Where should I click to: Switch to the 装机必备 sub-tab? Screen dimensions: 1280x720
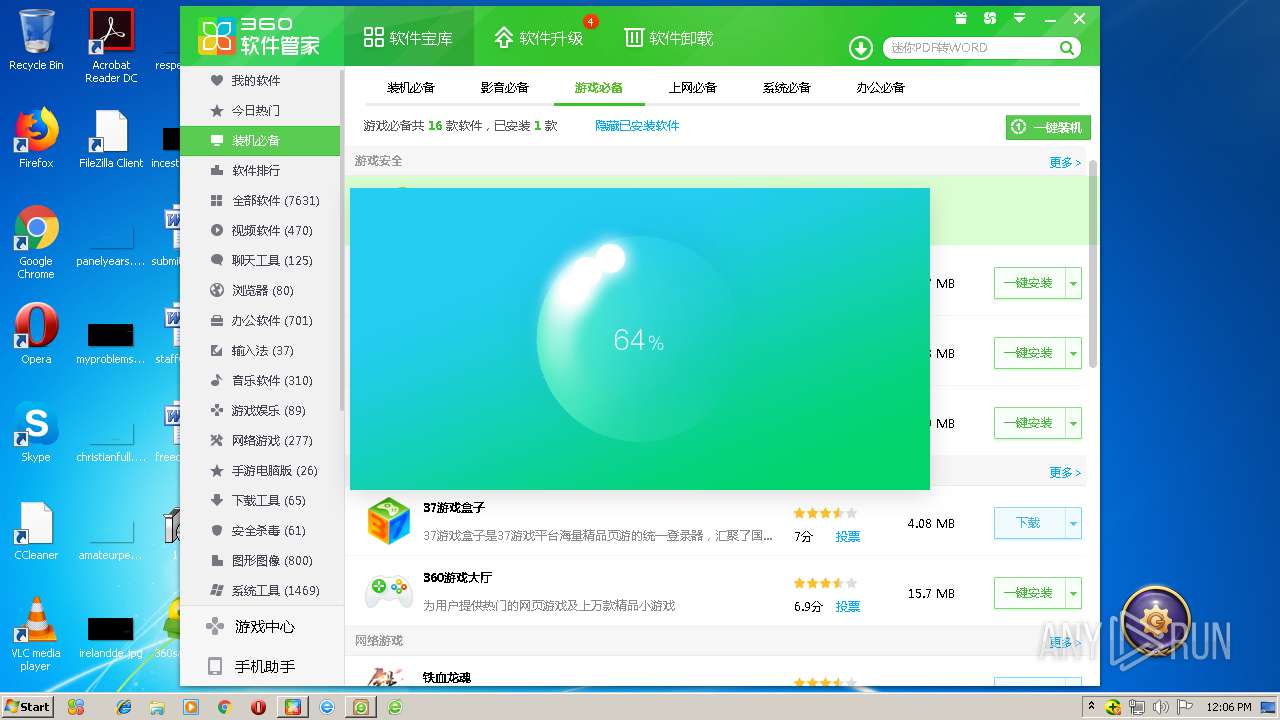(x=411, y=88)
